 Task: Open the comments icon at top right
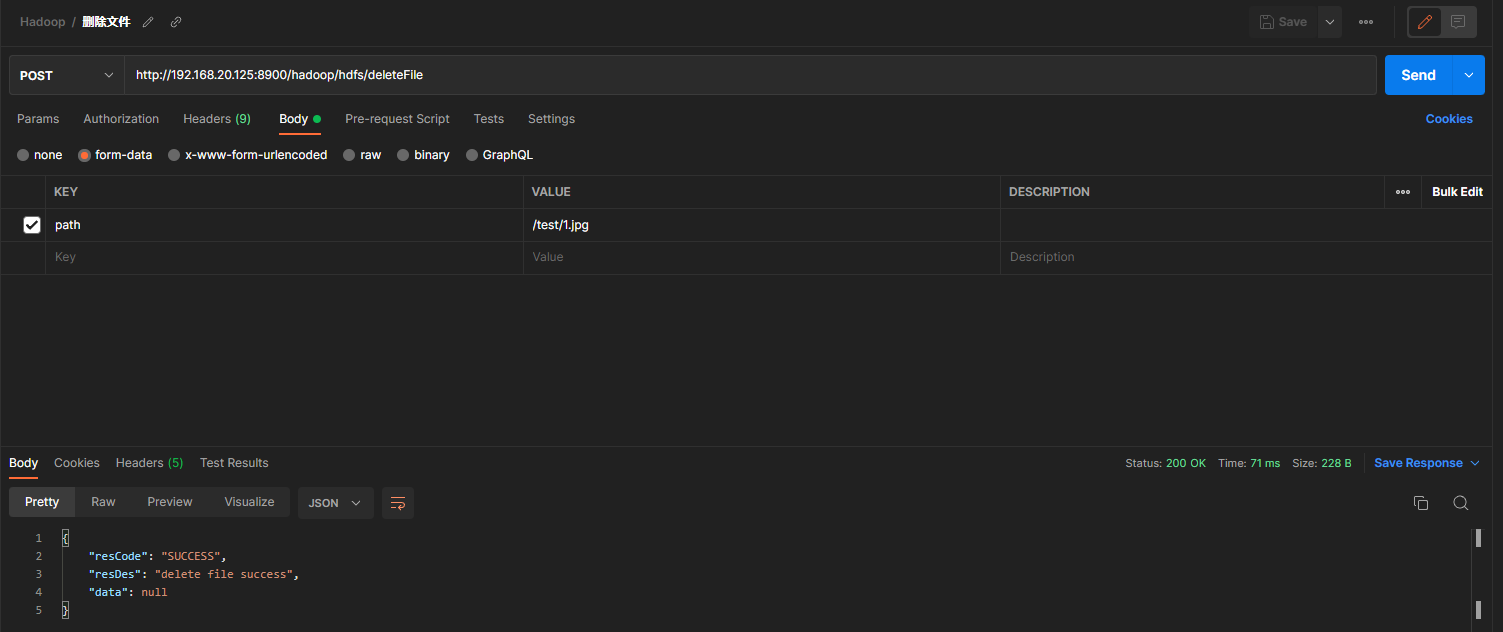point(1458,22)
